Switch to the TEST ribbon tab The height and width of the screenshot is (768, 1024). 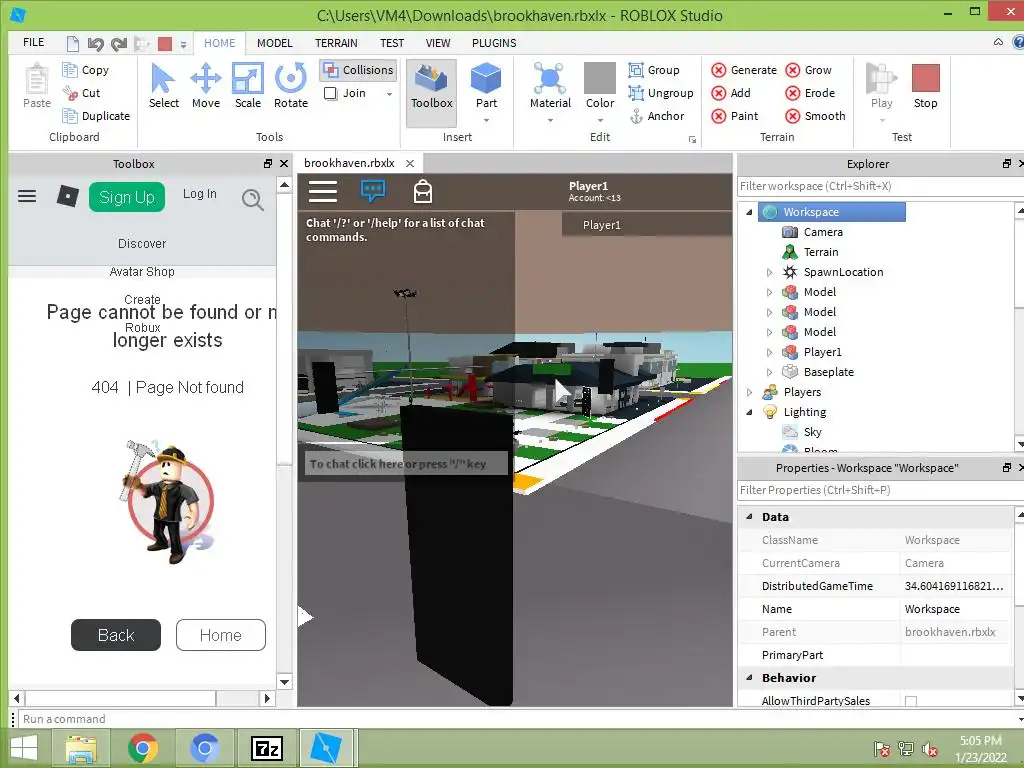click(x=392, y=43)
